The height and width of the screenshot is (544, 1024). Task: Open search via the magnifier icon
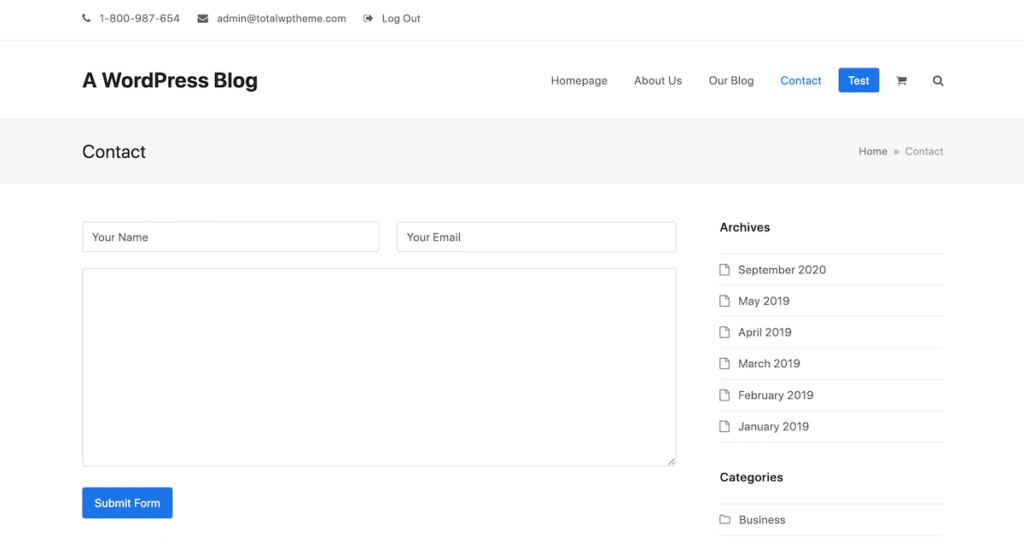938,81
